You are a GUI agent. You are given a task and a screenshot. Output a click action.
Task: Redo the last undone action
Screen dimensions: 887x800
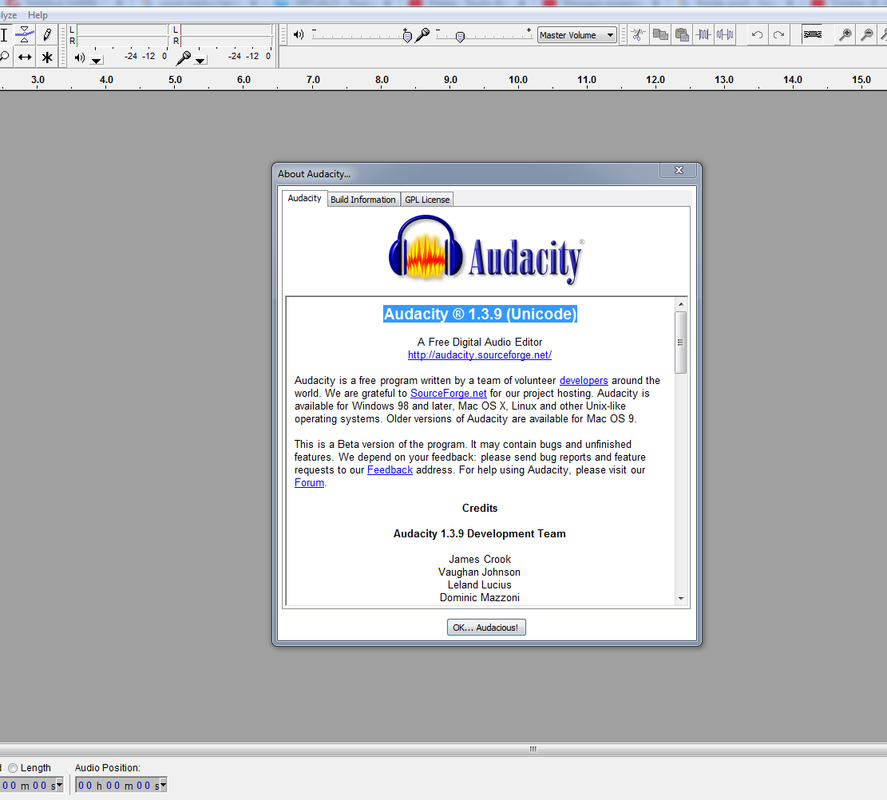pos(778,35)
